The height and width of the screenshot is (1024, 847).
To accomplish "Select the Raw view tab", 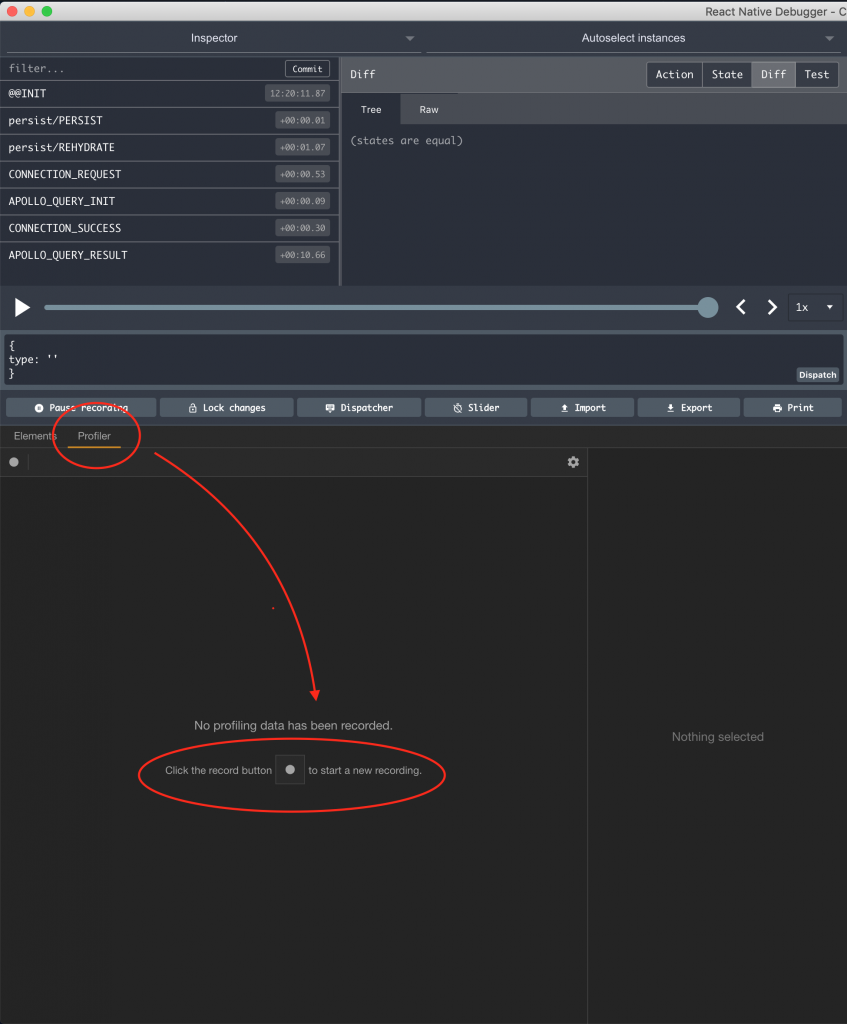I will 429,110.
